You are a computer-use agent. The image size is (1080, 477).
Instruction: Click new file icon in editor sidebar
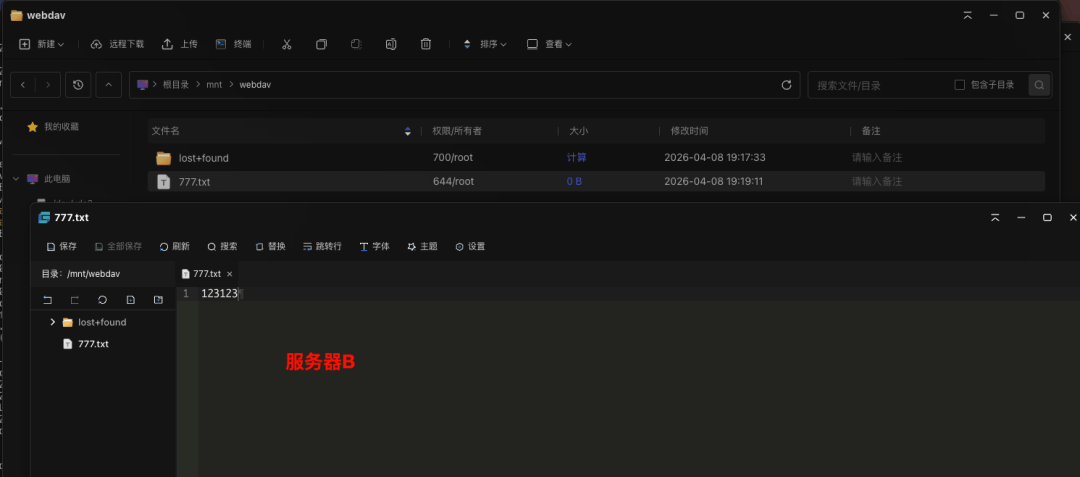coord(130,300)
